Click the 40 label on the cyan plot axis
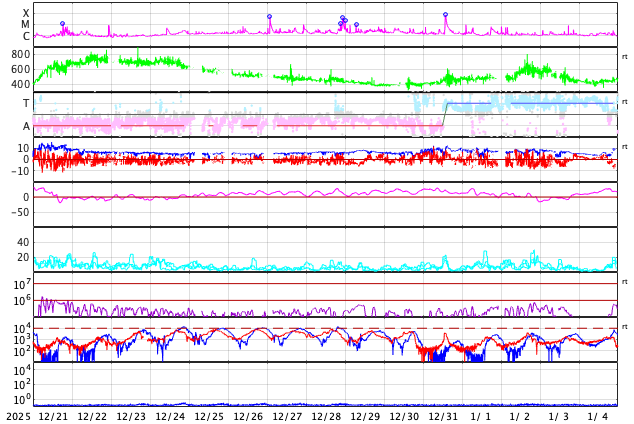Screen dimensions: 634x424 pos(23,242)
